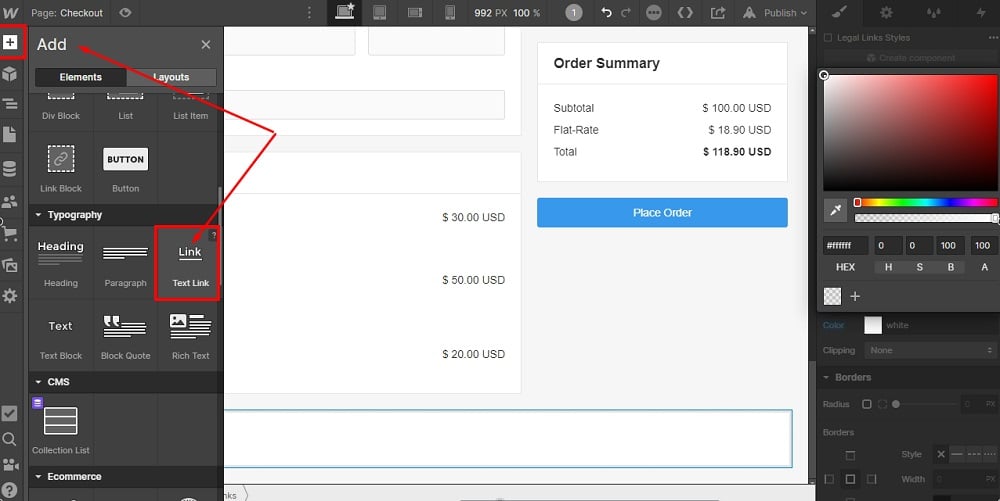The image size is (1000, 501).
Task: Switch to the element Settings tab
Action: pos(886,13)
